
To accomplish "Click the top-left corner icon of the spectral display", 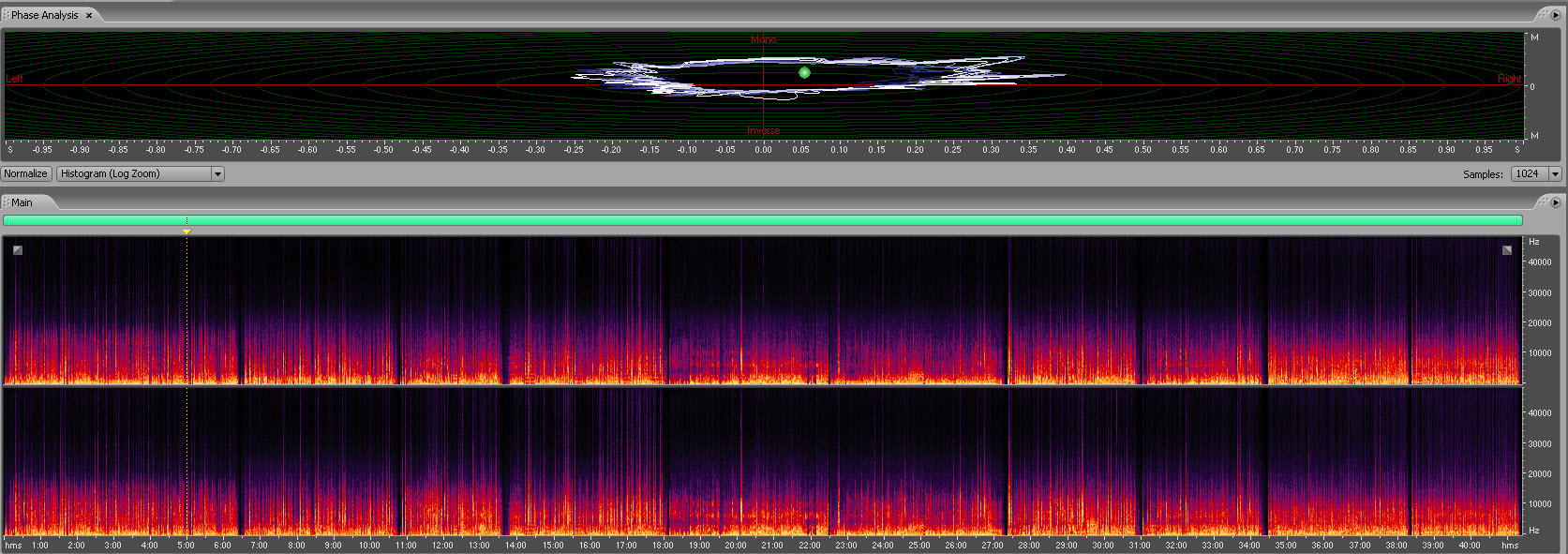I will point(17,250).
